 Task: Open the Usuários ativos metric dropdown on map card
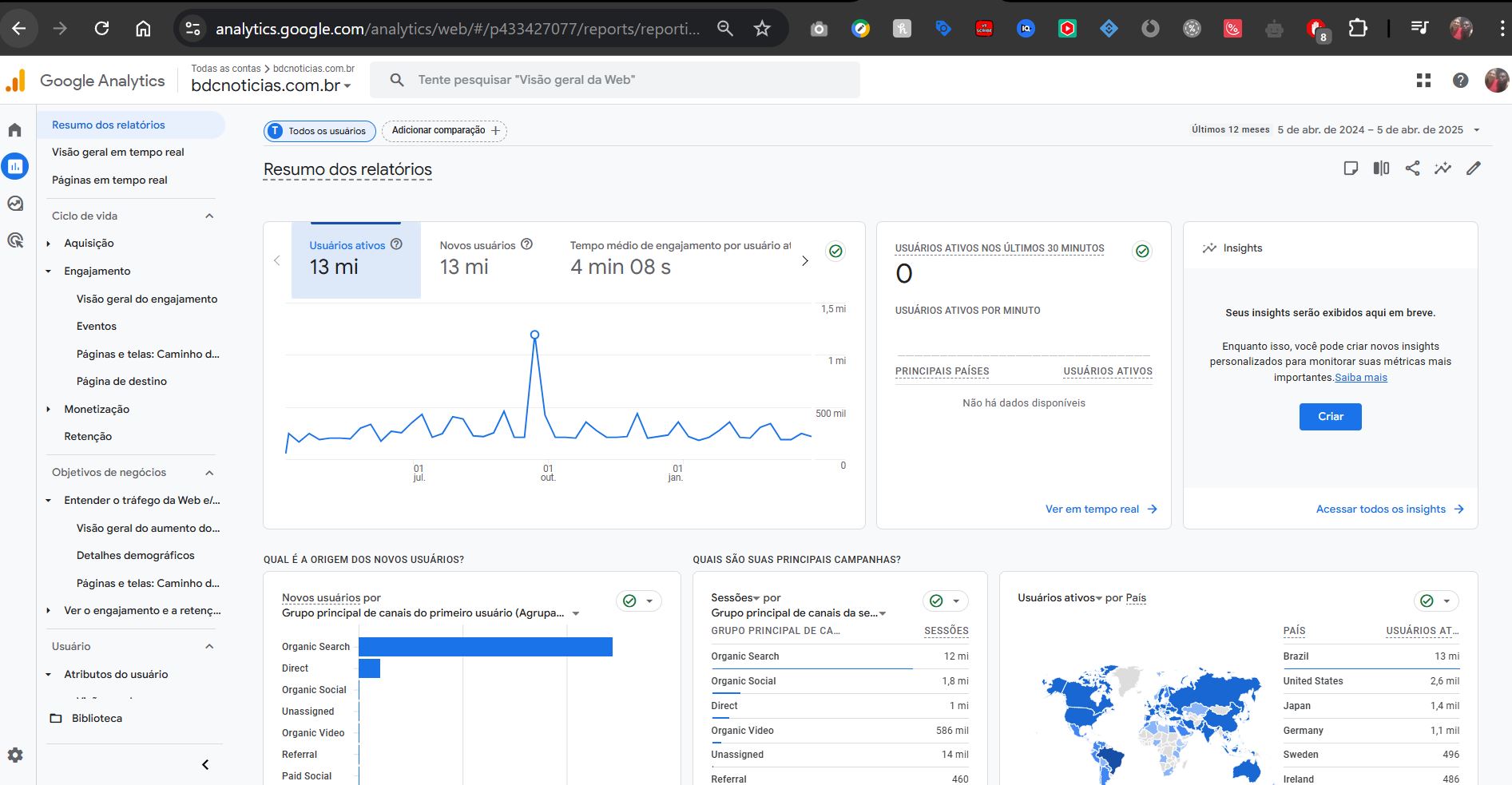click(x=1059, y=597)
